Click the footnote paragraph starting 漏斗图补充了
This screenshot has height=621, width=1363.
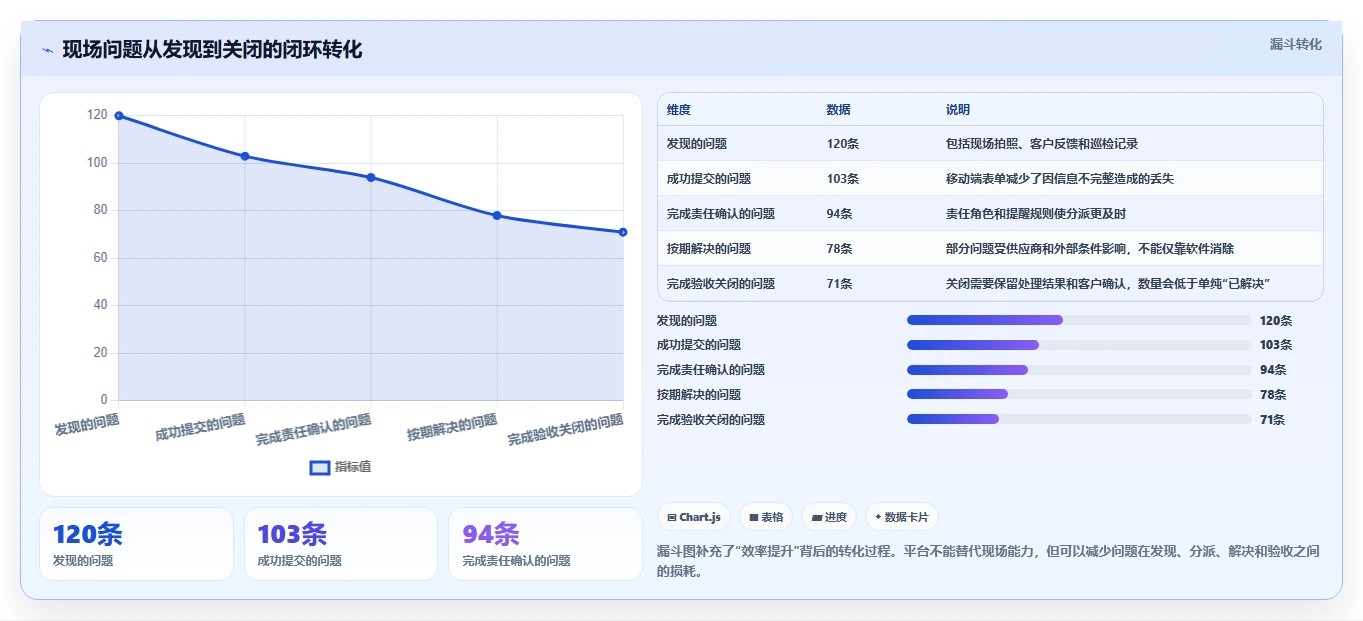988,561
